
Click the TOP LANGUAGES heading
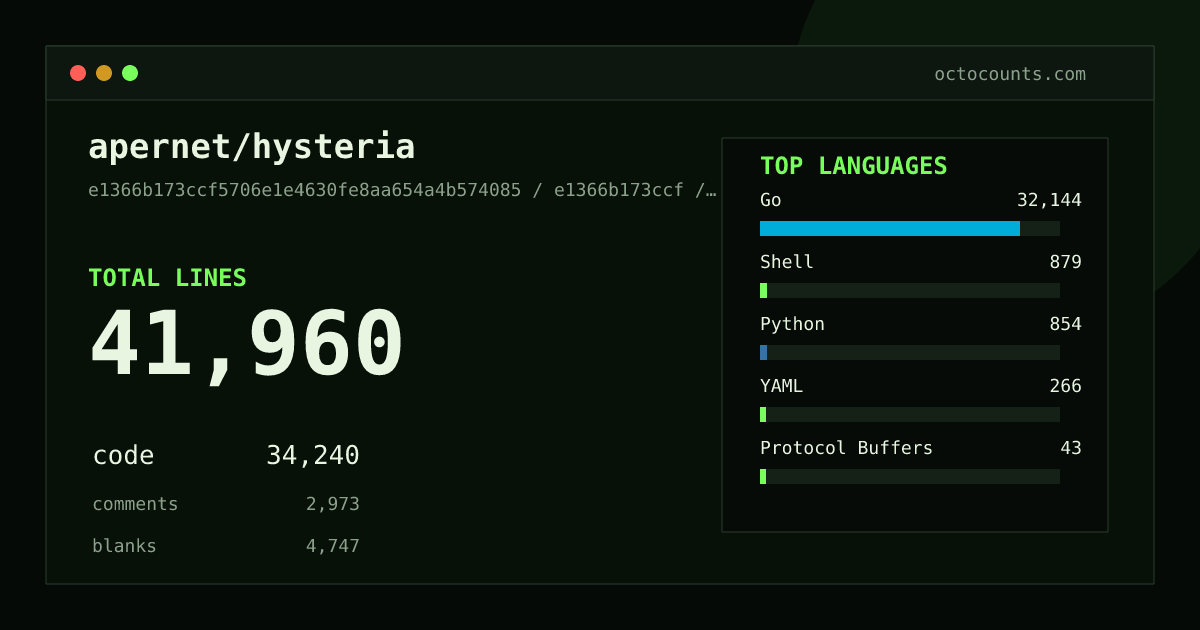(854, 166)
